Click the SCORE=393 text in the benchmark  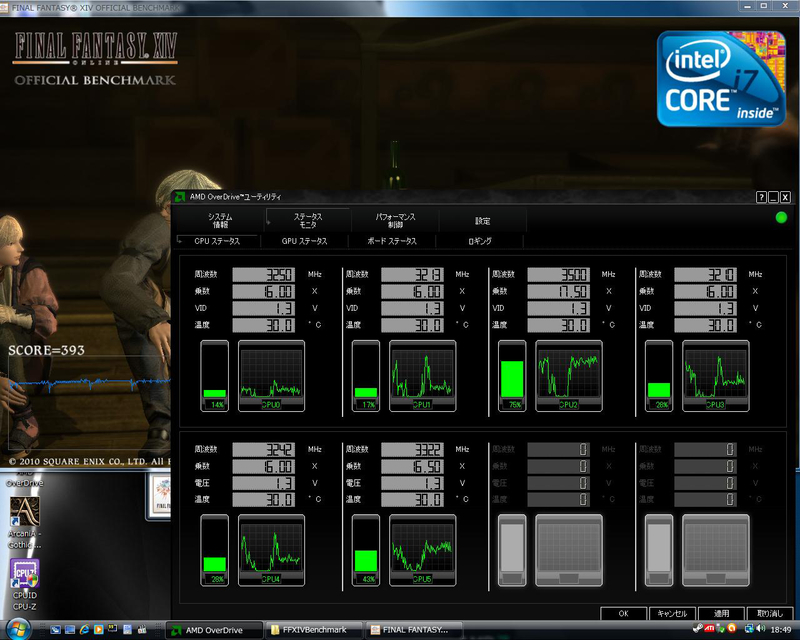point(46,350)
